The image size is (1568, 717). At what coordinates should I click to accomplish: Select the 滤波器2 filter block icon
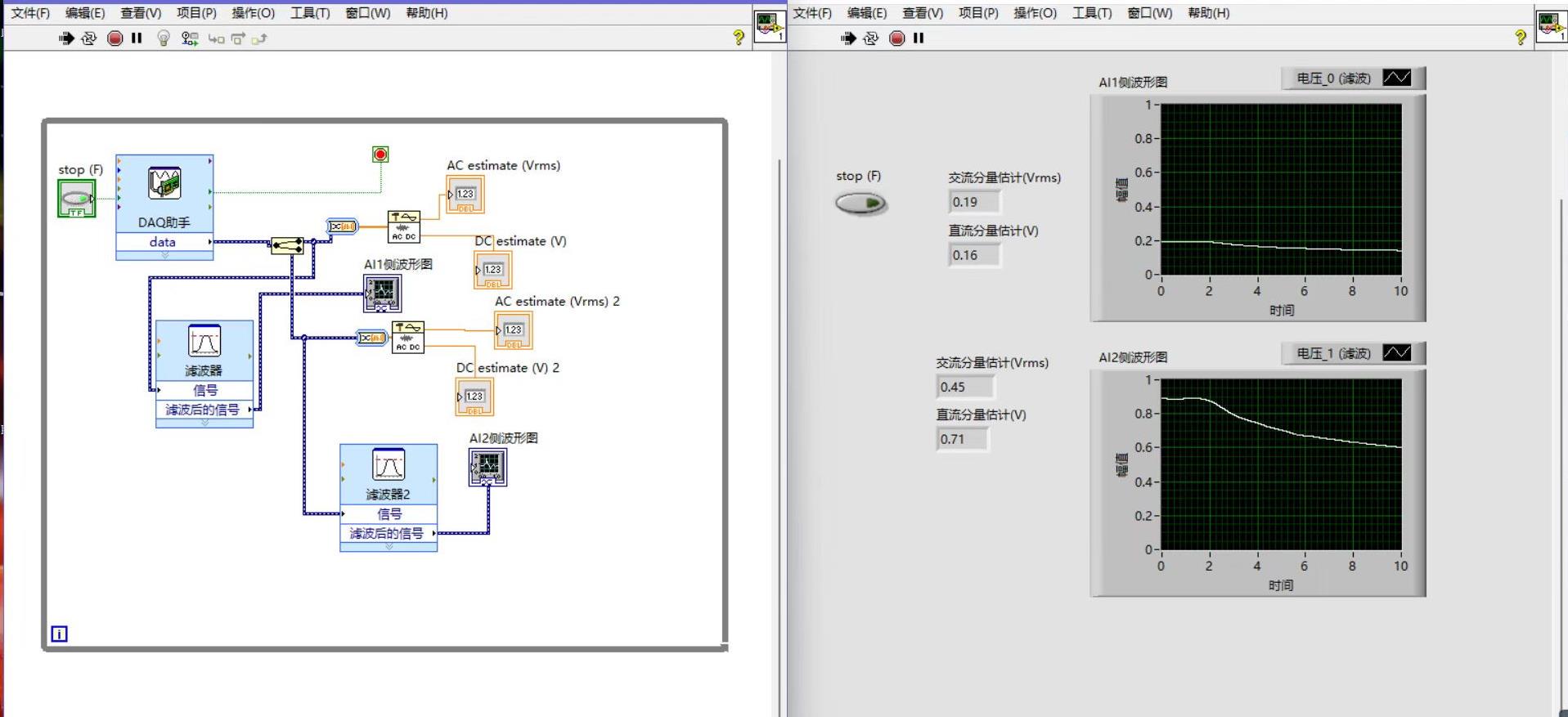(389, 464)
